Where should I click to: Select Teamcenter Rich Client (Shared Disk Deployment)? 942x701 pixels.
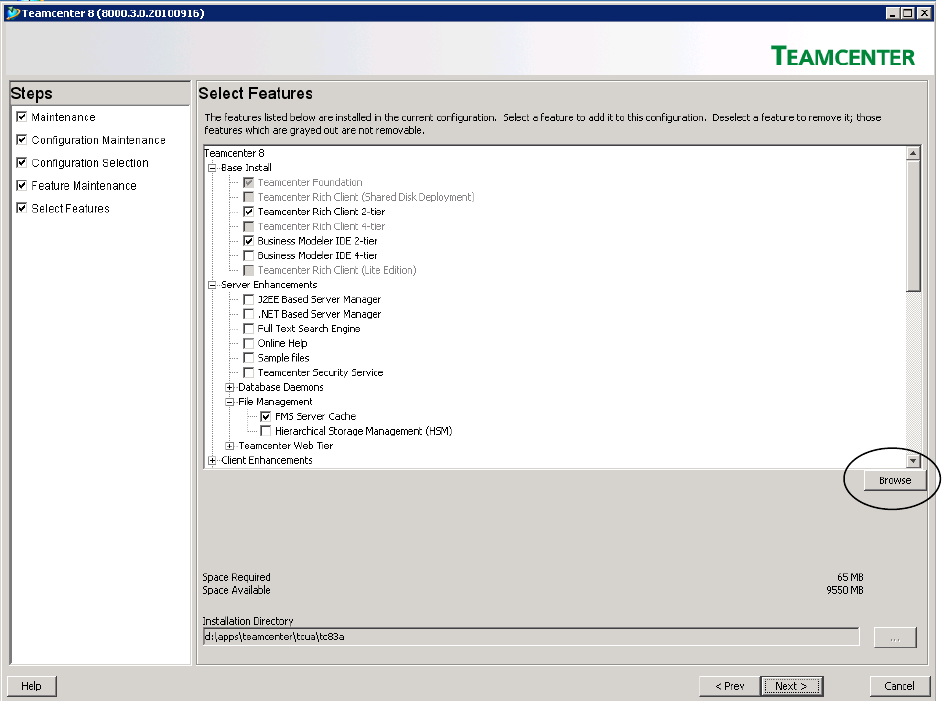(366, 197)
